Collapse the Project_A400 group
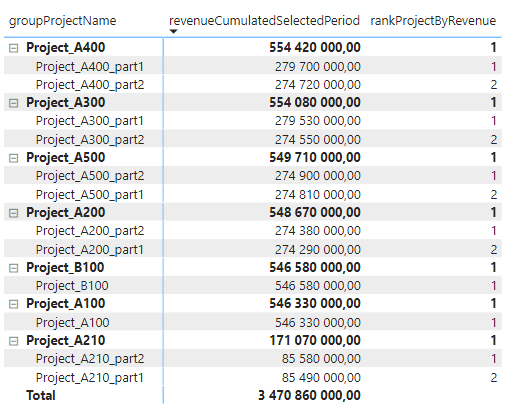 click(13, 48)
